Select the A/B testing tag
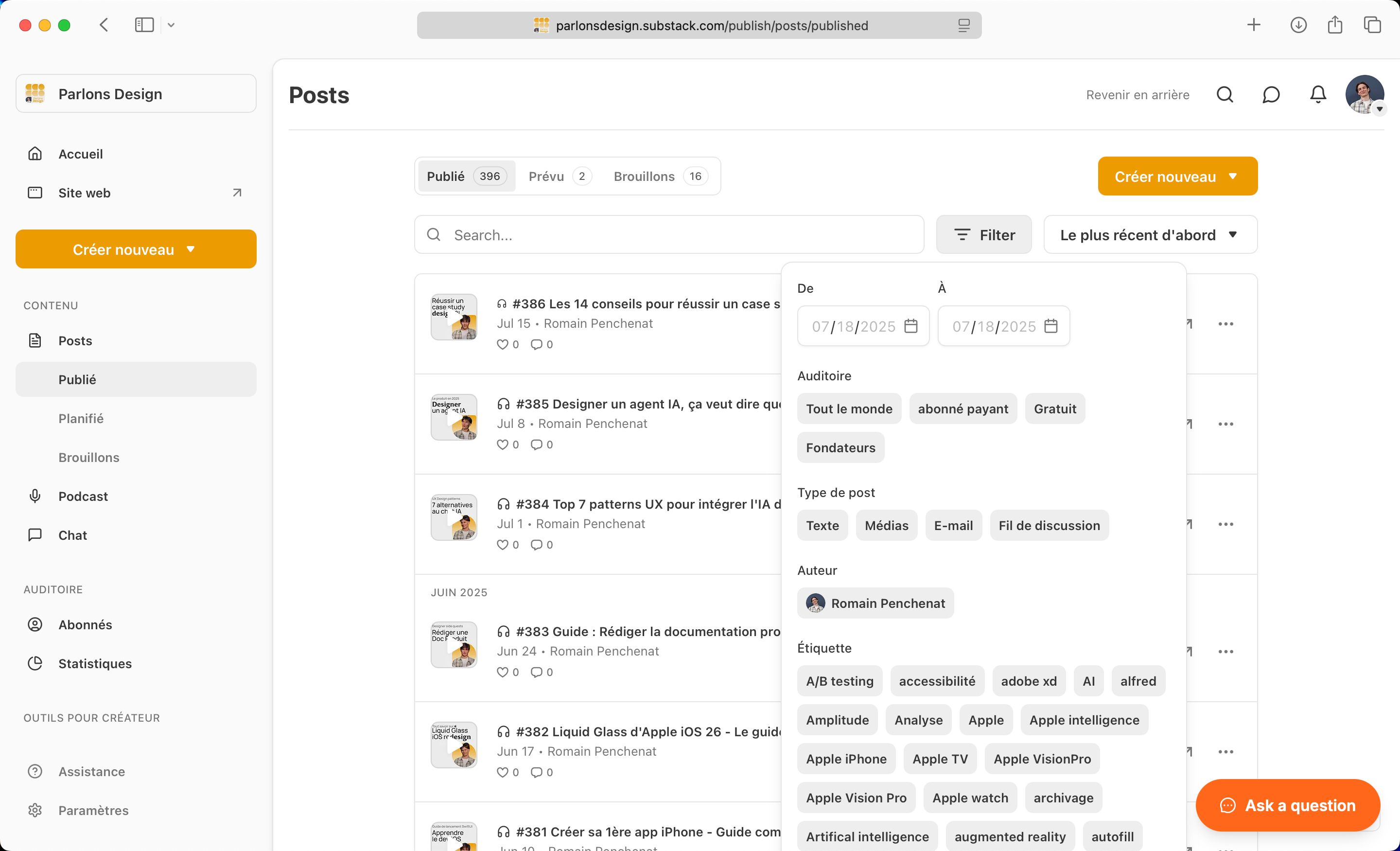This screenshot has height=851, width=1400. click(839, 681)
